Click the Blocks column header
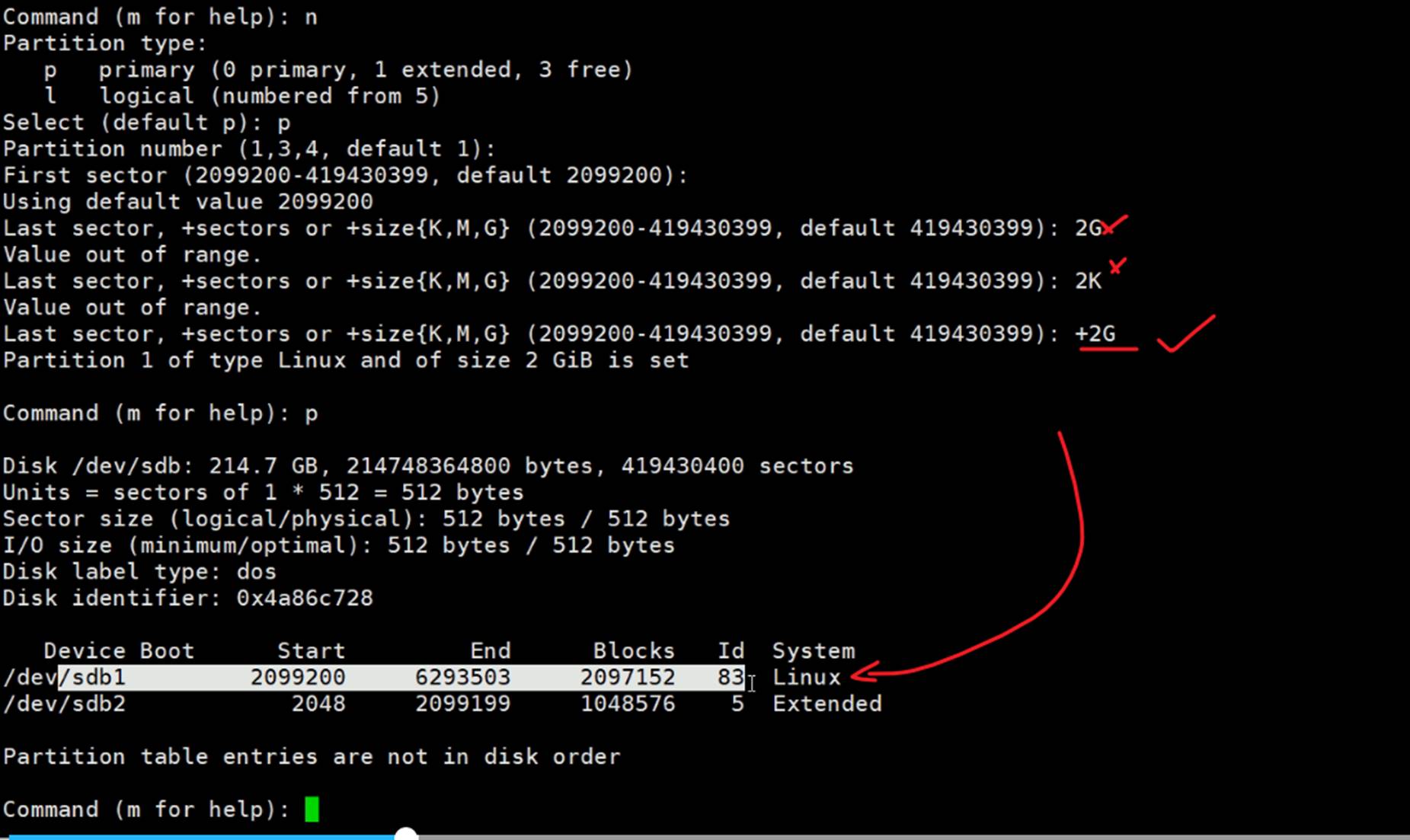This screenshot has width=1410, height=840. click(633, 651)
